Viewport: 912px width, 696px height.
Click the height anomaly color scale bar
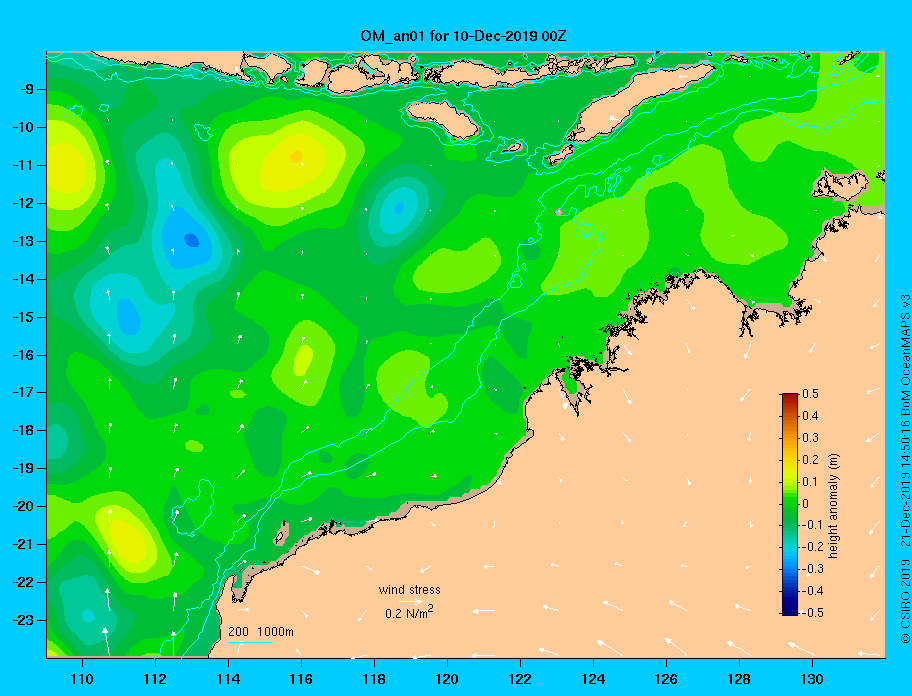coord(790,504)
